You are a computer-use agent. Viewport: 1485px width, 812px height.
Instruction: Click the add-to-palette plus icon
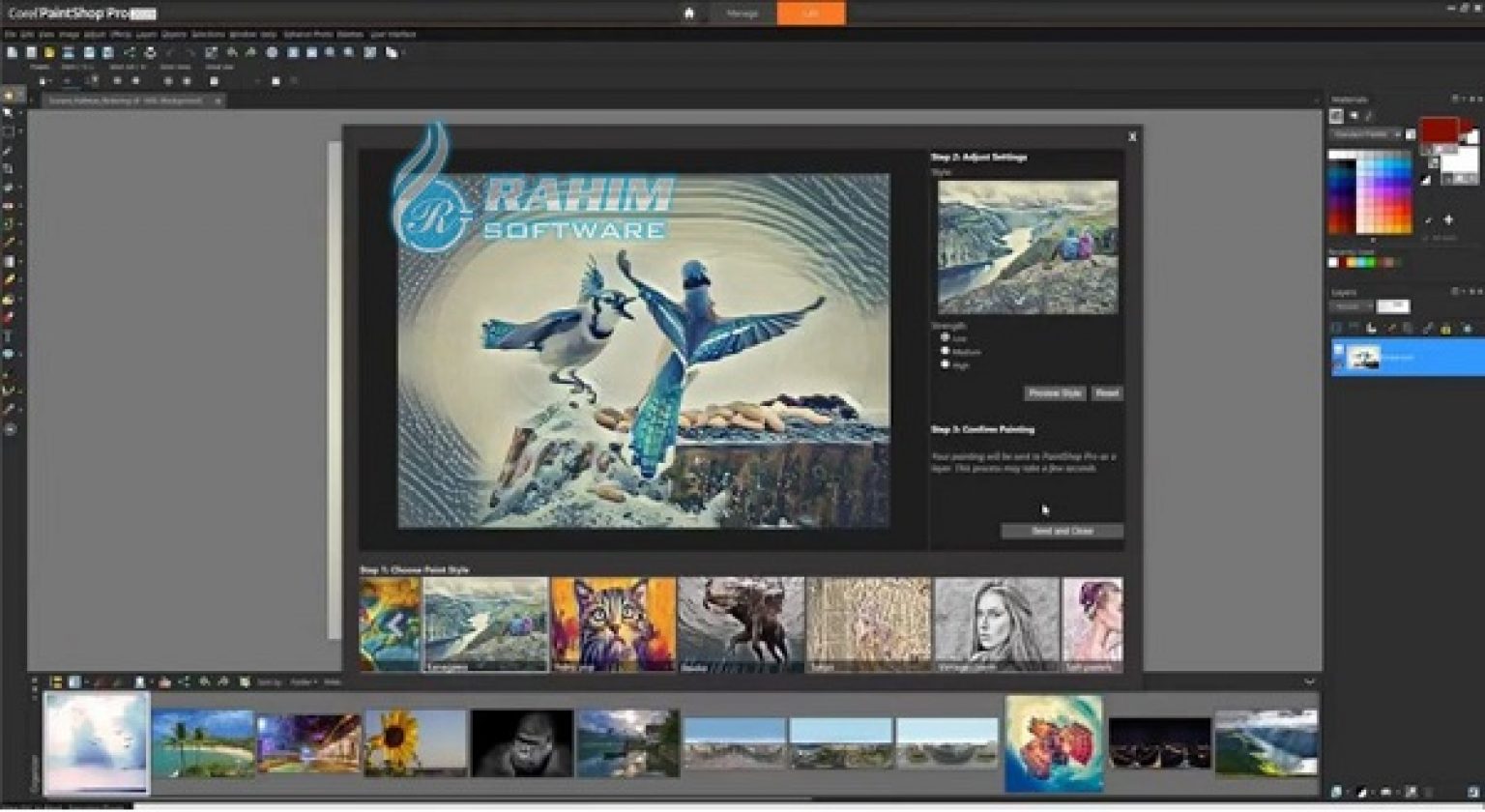pyautogui.click(x=1448, y=220)
